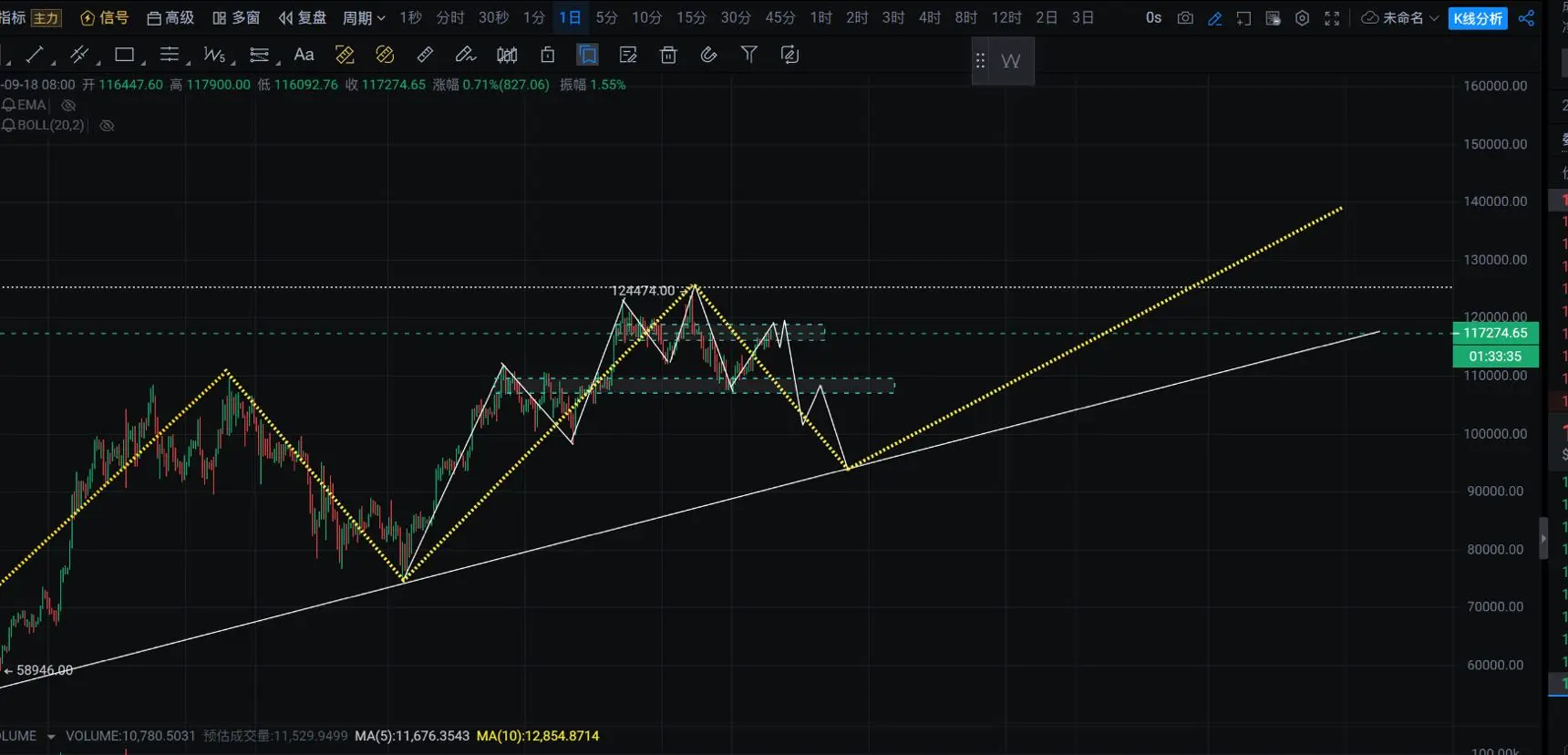Click the lock drawings icon

tap(547, 56)
